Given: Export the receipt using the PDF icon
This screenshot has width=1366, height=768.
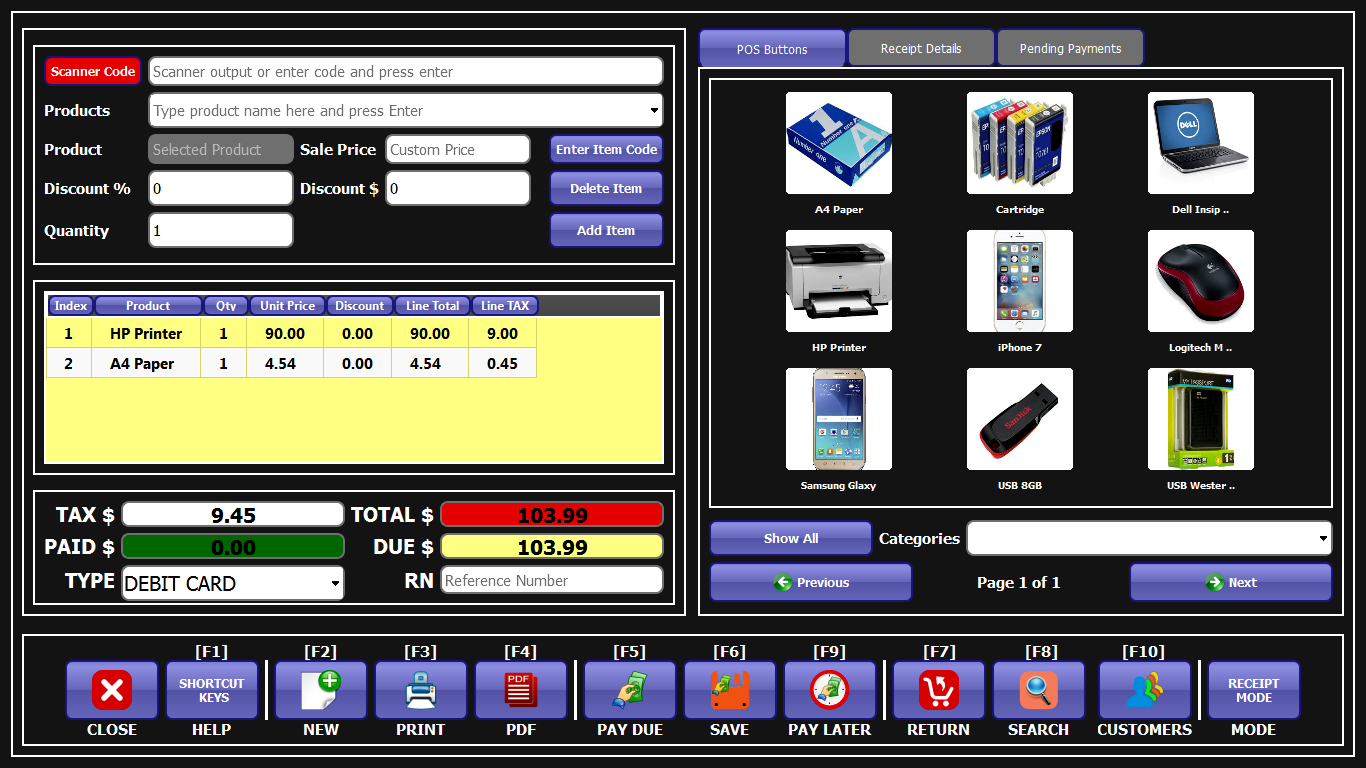Looking at the screenshot, I should pyautogui.click(x=520, y=690).
